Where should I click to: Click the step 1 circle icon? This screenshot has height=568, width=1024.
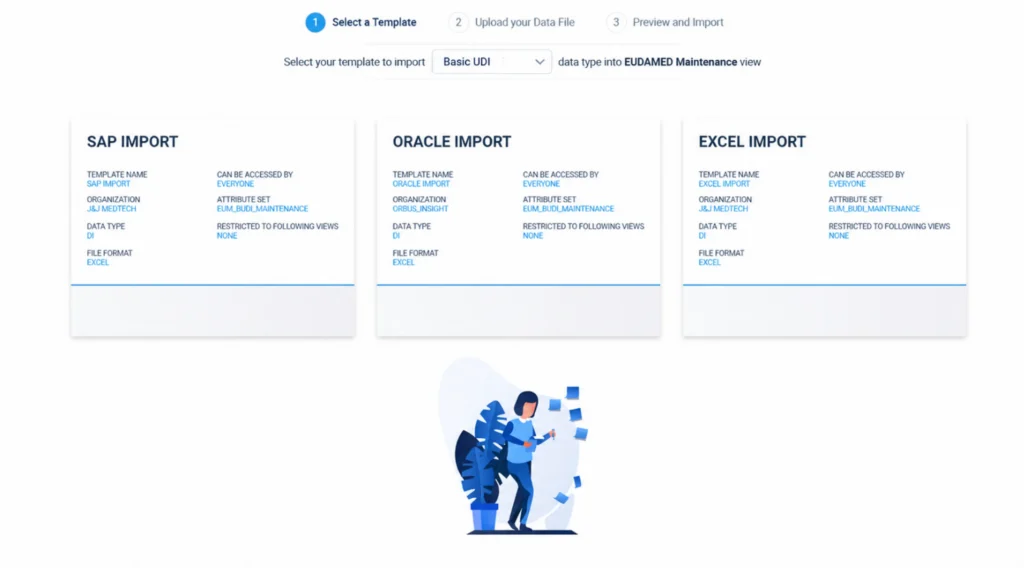point(315,22)
